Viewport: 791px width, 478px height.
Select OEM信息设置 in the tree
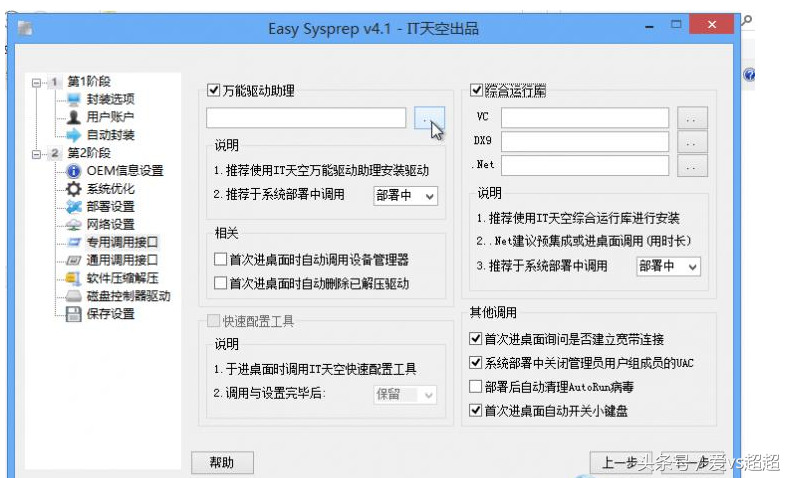(x=125, y=171)
